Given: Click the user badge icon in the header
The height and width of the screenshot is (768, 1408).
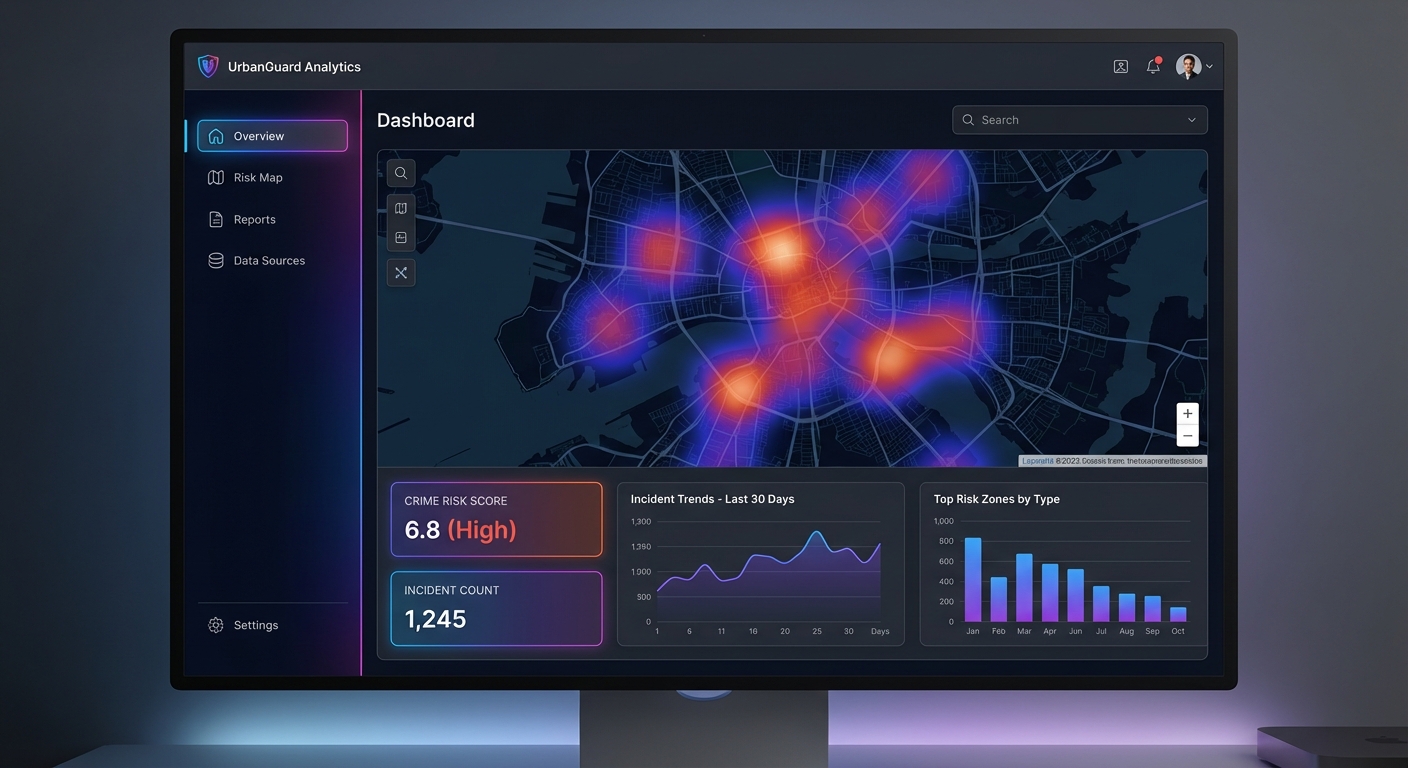Looking at the screenshot, I should [1119, 66].
